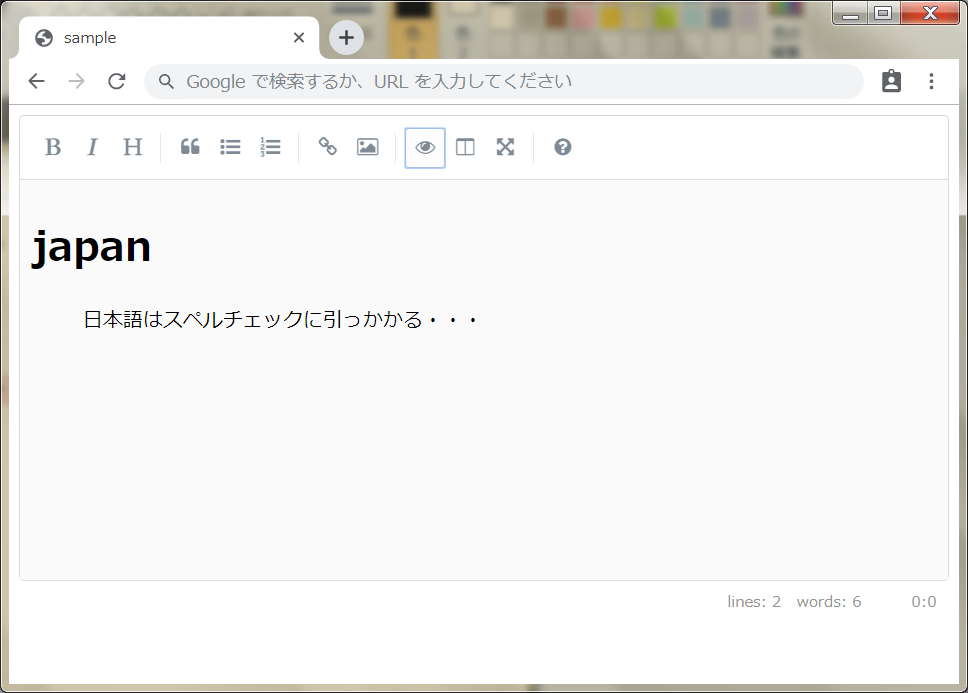Create a bulleted list

tap(230, 147)
